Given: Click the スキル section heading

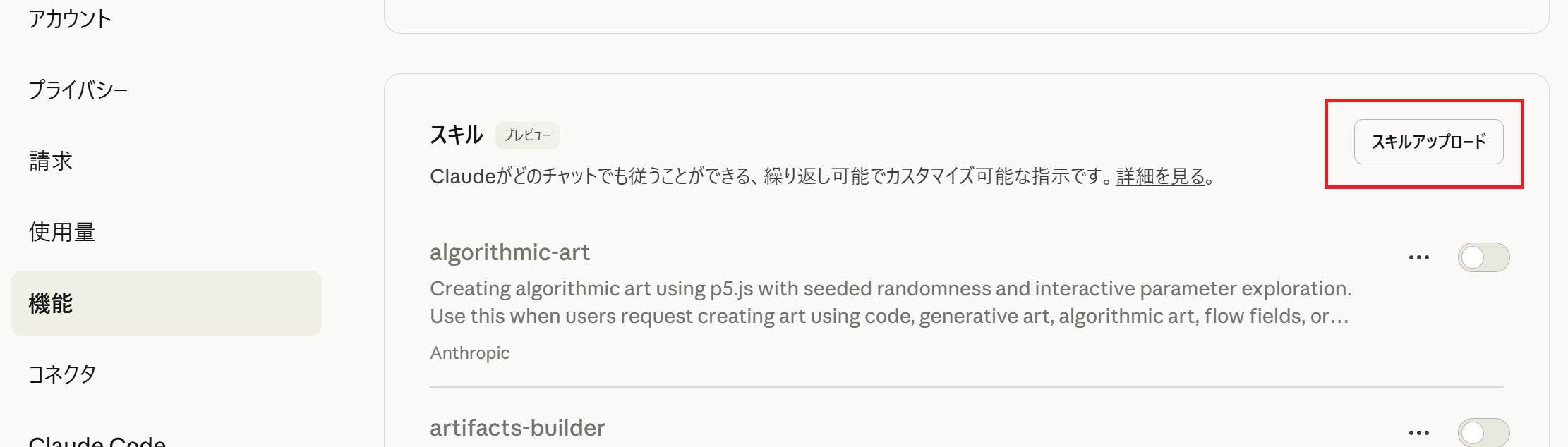Looking at the screenshot, I should tap(456, 135).
